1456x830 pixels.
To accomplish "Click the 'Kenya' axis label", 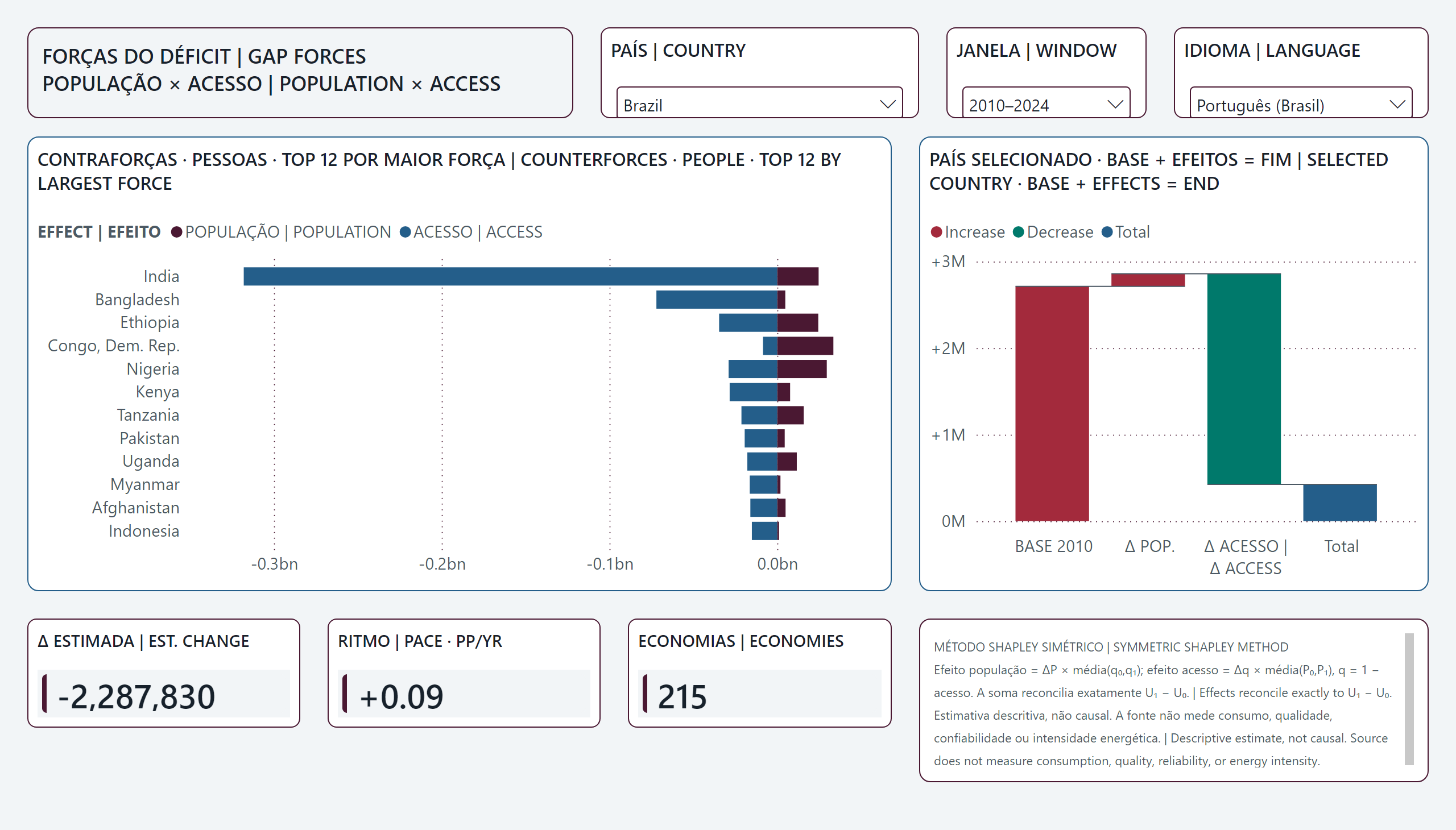I will coord(158,392).
